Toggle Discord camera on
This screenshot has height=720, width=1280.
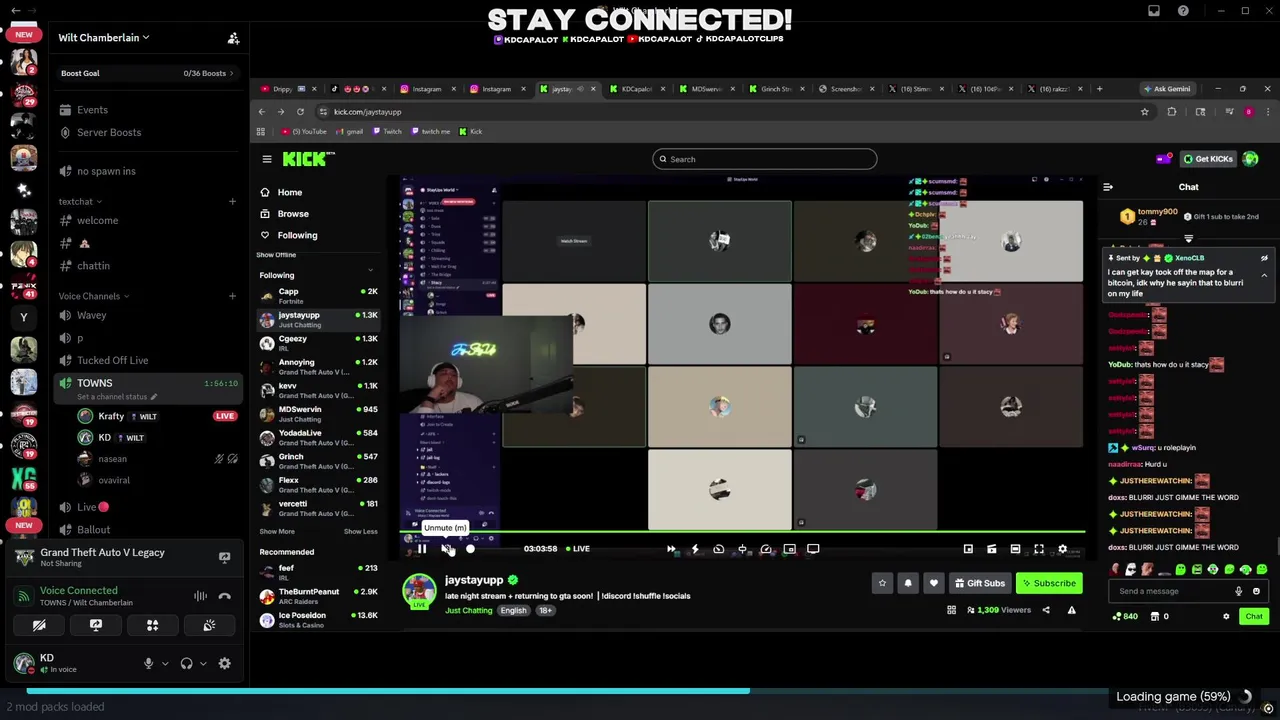point(39,626)
